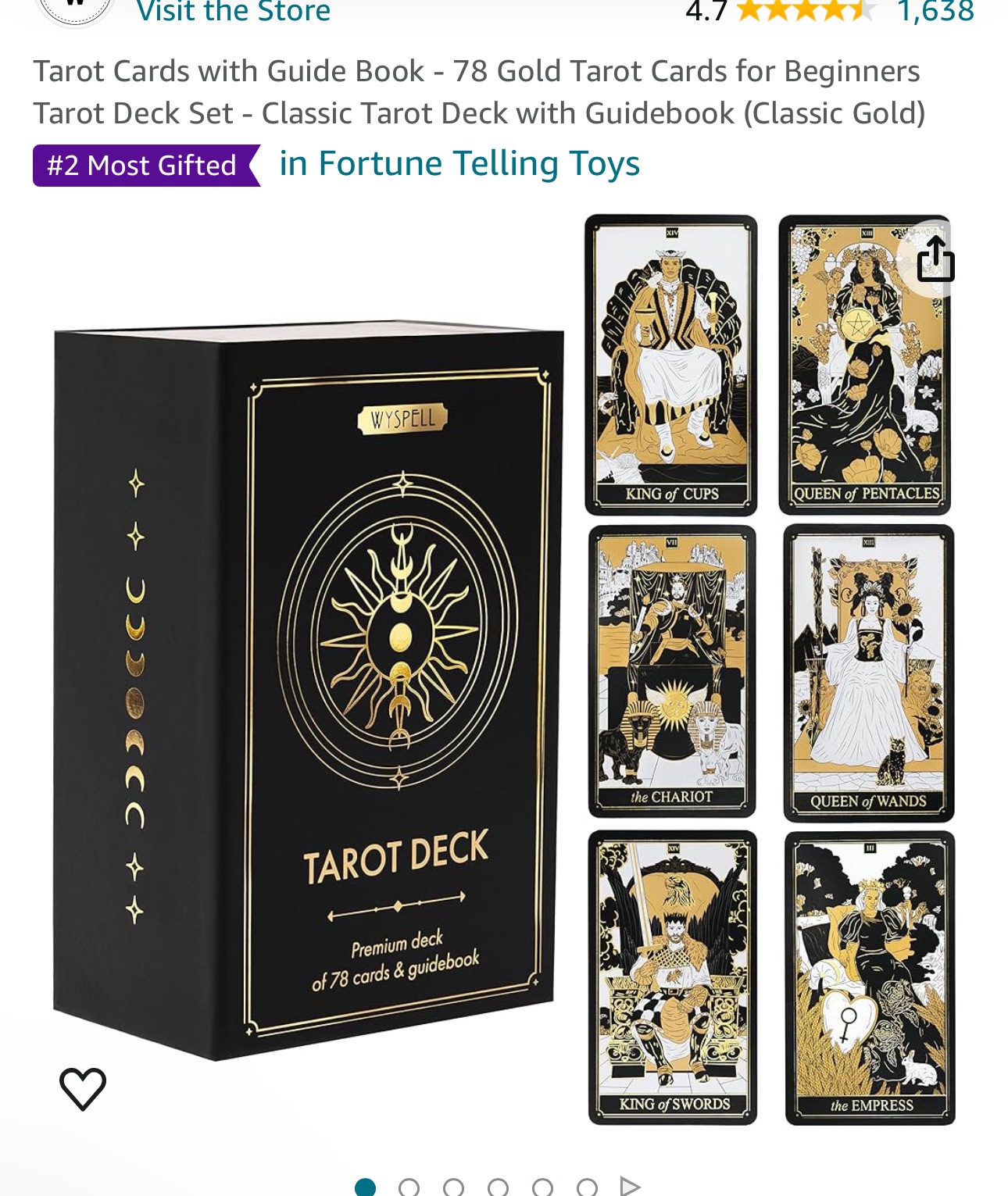The height and width of the screenshot is (1196, 1008).
Task: Jump to third image carousel dot
Action: pos(453,1187)
